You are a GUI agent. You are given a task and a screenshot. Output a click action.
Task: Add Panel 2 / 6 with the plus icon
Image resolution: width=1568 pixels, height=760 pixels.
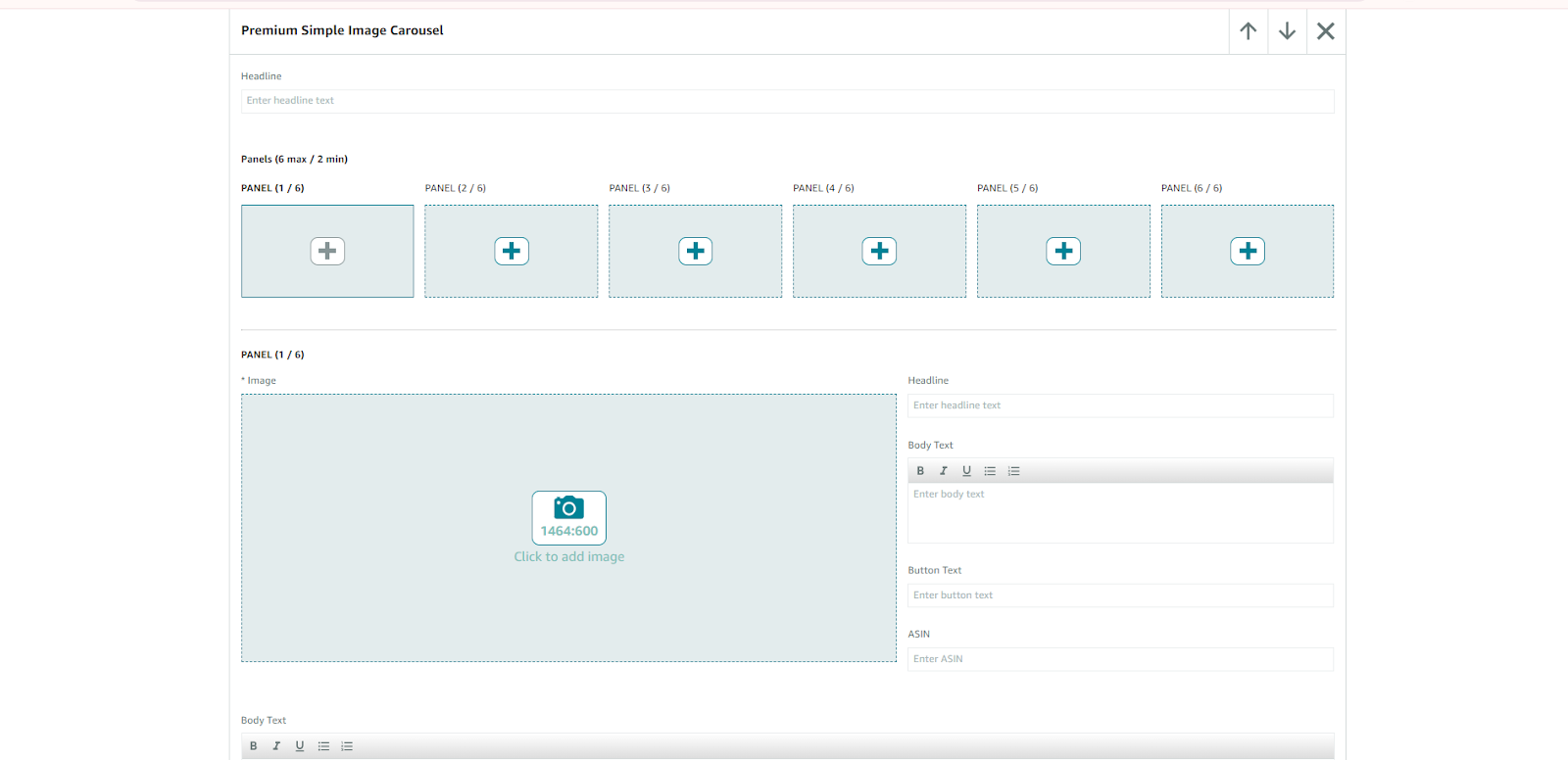pyautogui.click(x=512, y=251)
